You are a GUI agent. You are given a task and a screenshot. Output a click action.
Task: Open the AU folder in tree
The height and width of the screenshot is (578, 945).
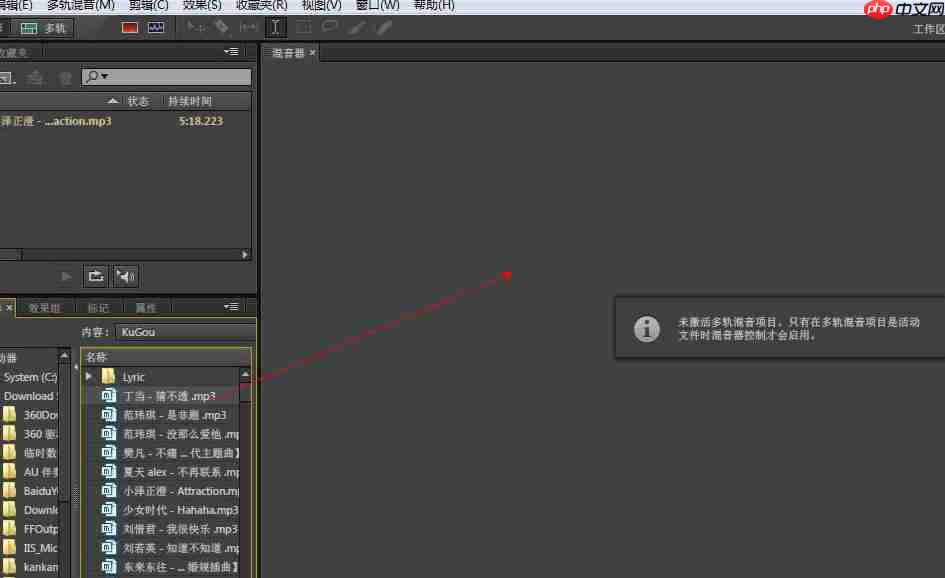click(x=30, y=472)
